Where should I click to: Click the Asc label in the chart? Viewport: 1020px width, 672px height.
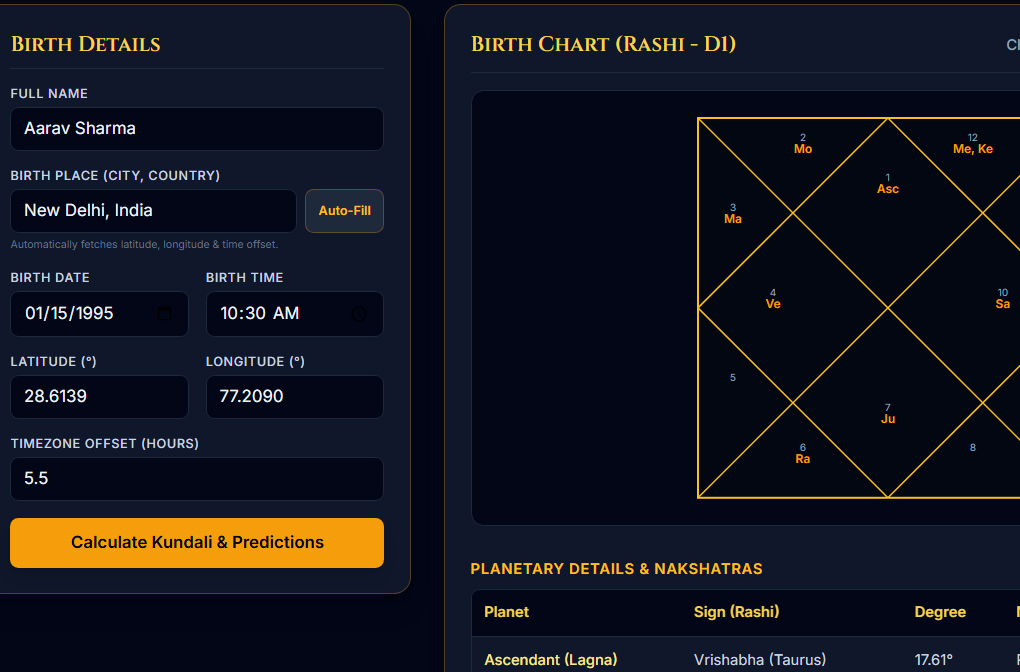click(888, 189)
